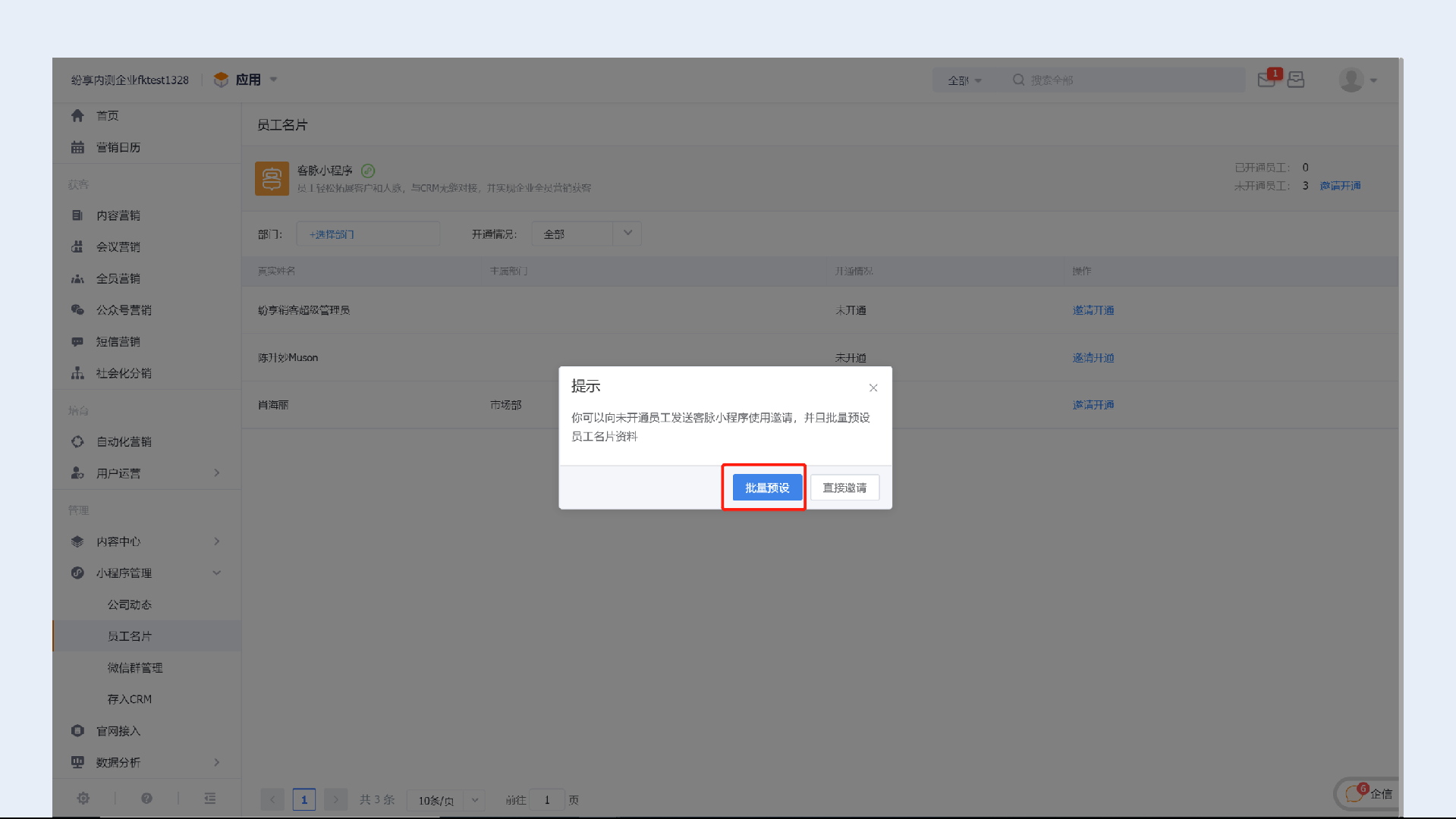
Task: Expand the 应用 dropdown arrow
Action: 274,80
